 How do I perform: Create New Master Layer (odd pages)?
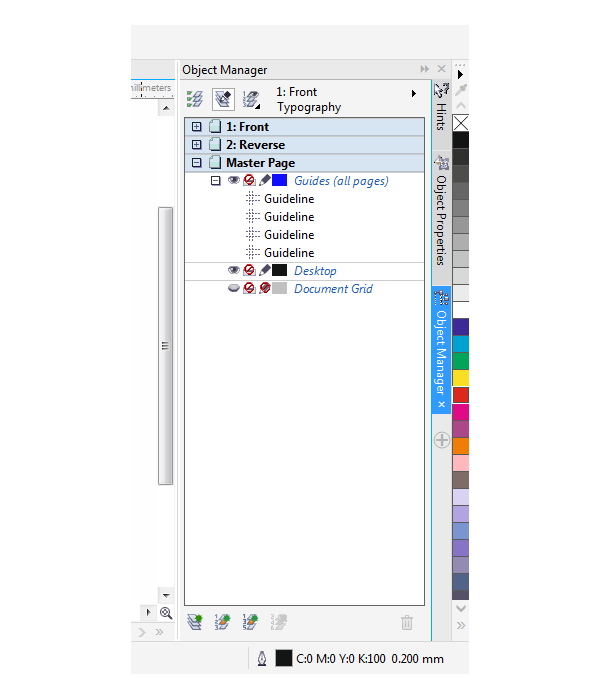(250, 622)
